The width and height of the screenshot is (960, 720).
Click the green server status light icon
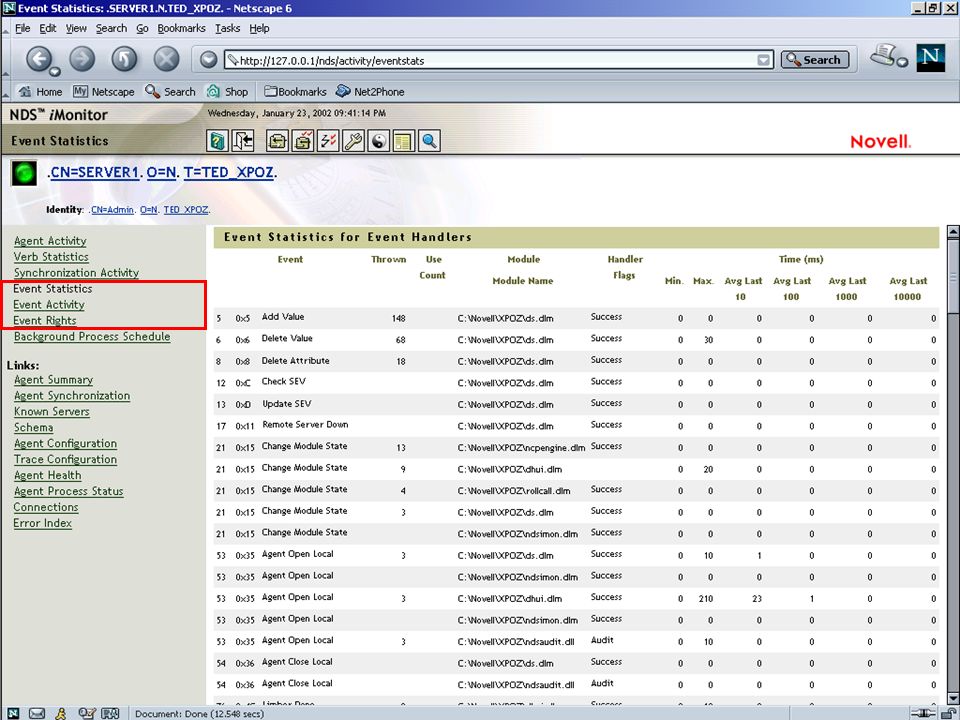24,173
